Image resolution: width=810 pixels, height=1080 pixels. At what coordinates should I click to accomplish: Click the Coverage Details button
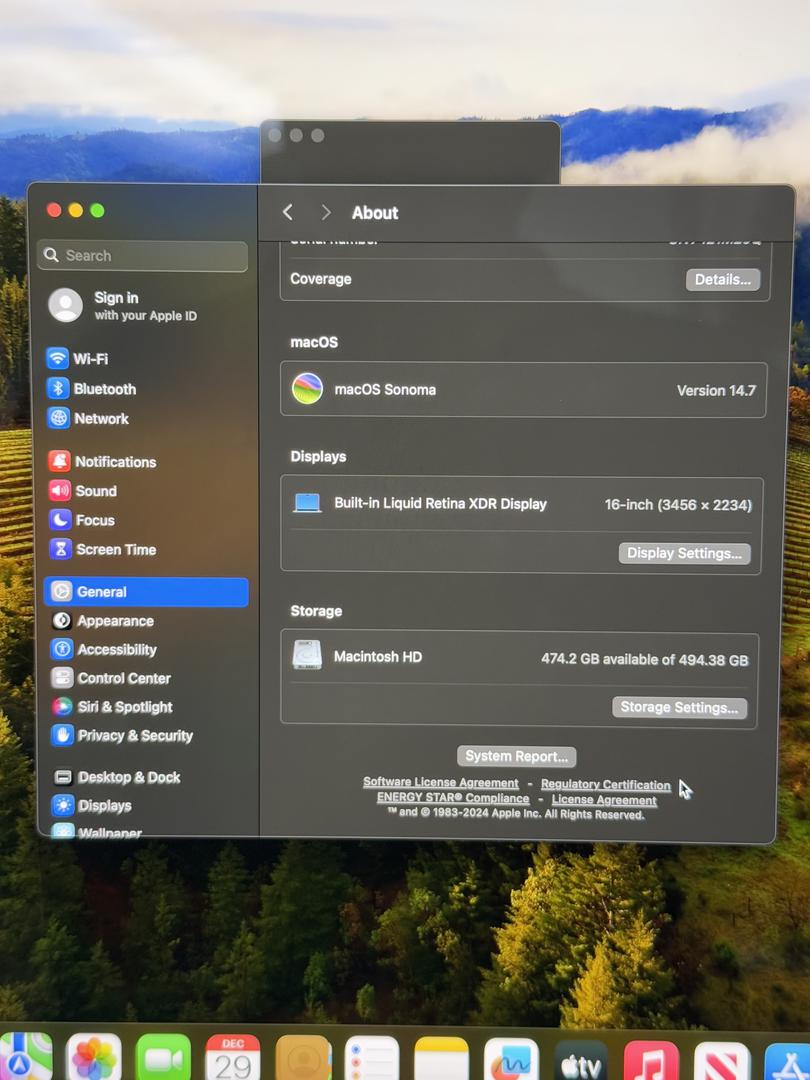722,280
